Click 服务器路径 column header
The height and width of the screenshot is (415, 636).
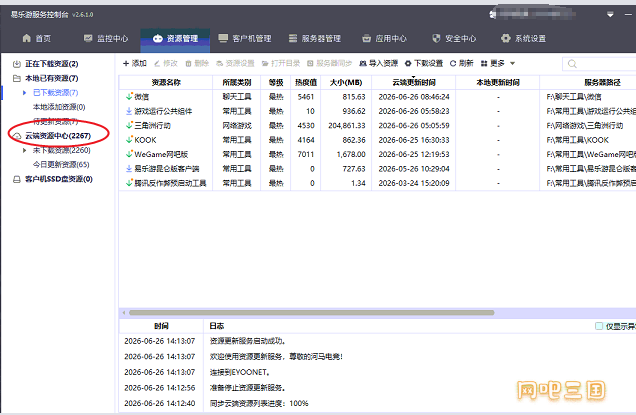(x=602, y=82)
